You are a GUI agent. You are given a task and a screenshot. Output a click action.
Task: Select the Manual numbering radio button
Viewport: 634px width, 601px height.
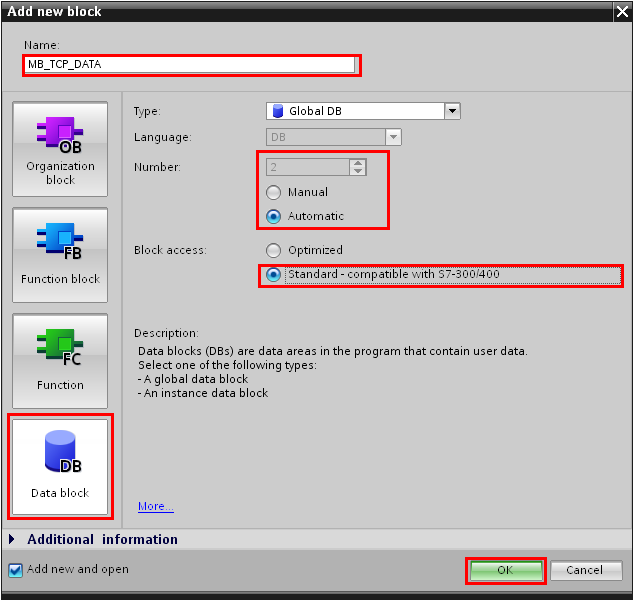274,192
